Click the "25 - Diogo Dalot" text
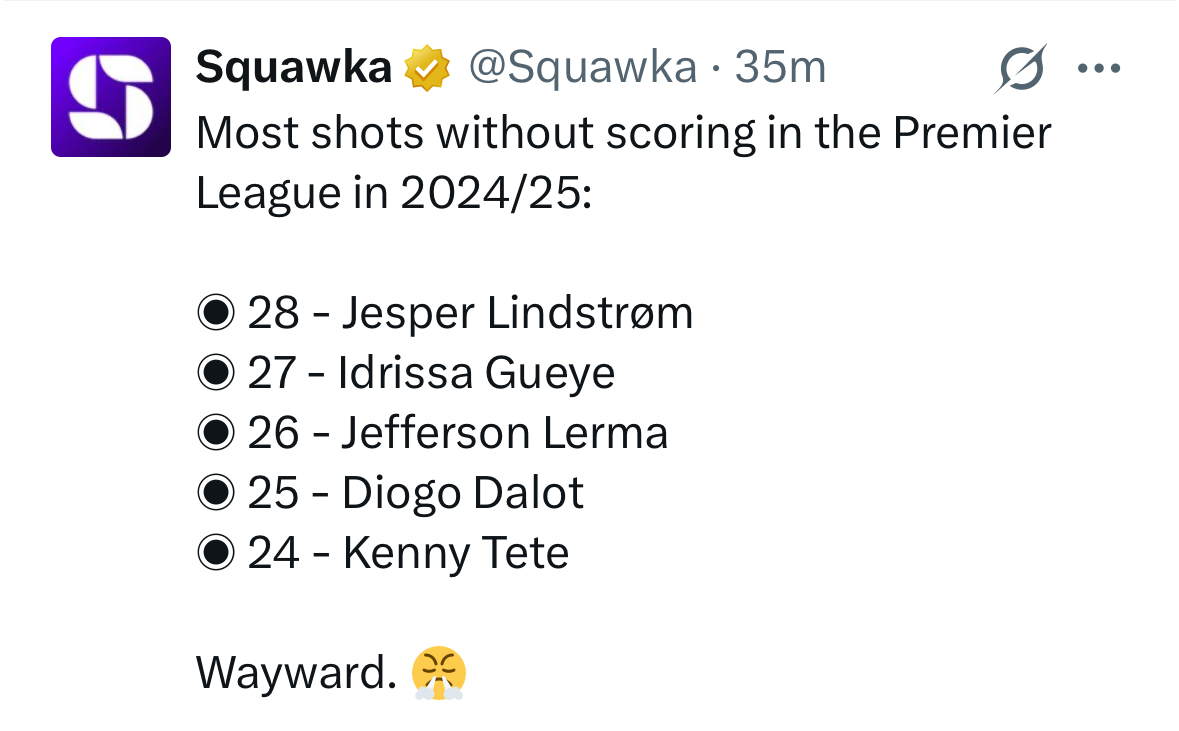This screenshot has width=1179, height=731. [416, 494]
